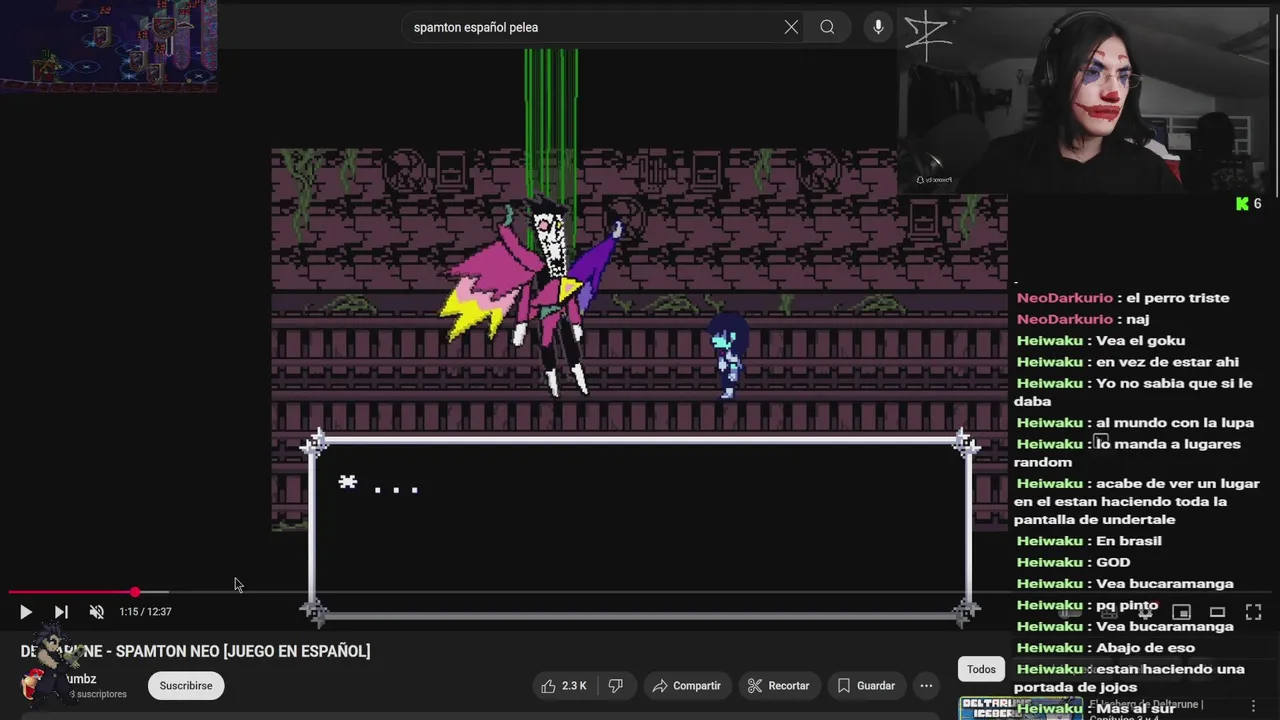This screenshot has height=720, width=1280.
Task: Click the Kris character sprite in the video
Action: point(729,355)
